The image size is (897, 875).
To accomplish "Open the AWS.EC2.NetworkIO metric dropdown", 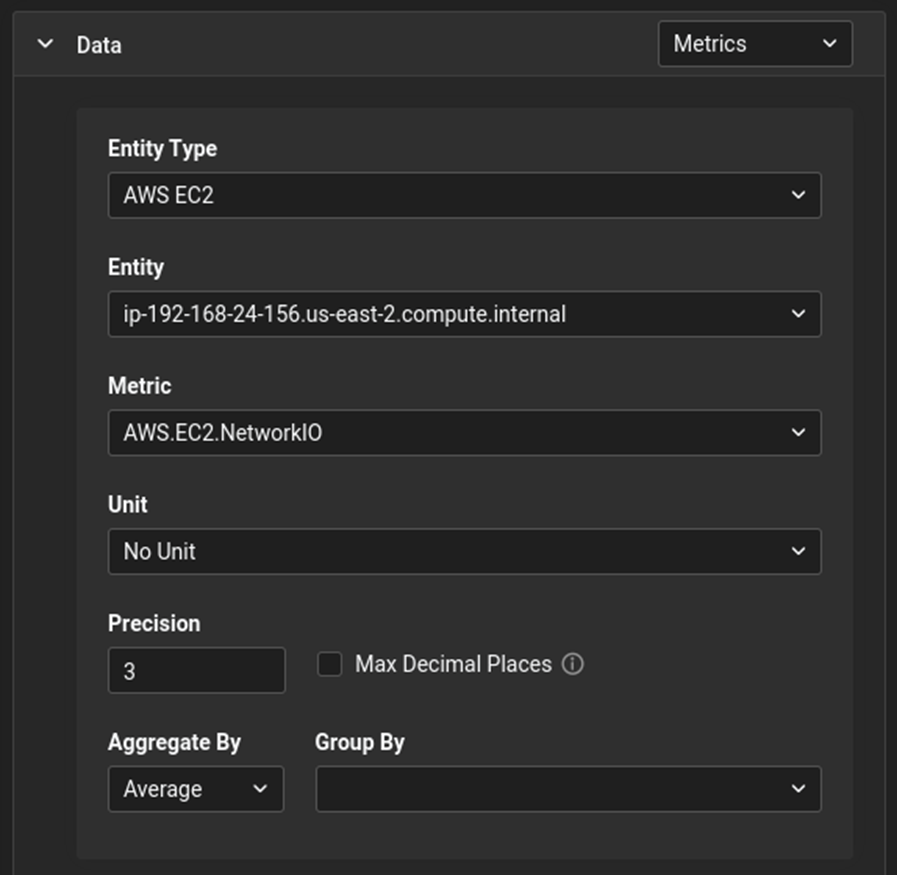I will click(x=450, y=433).
